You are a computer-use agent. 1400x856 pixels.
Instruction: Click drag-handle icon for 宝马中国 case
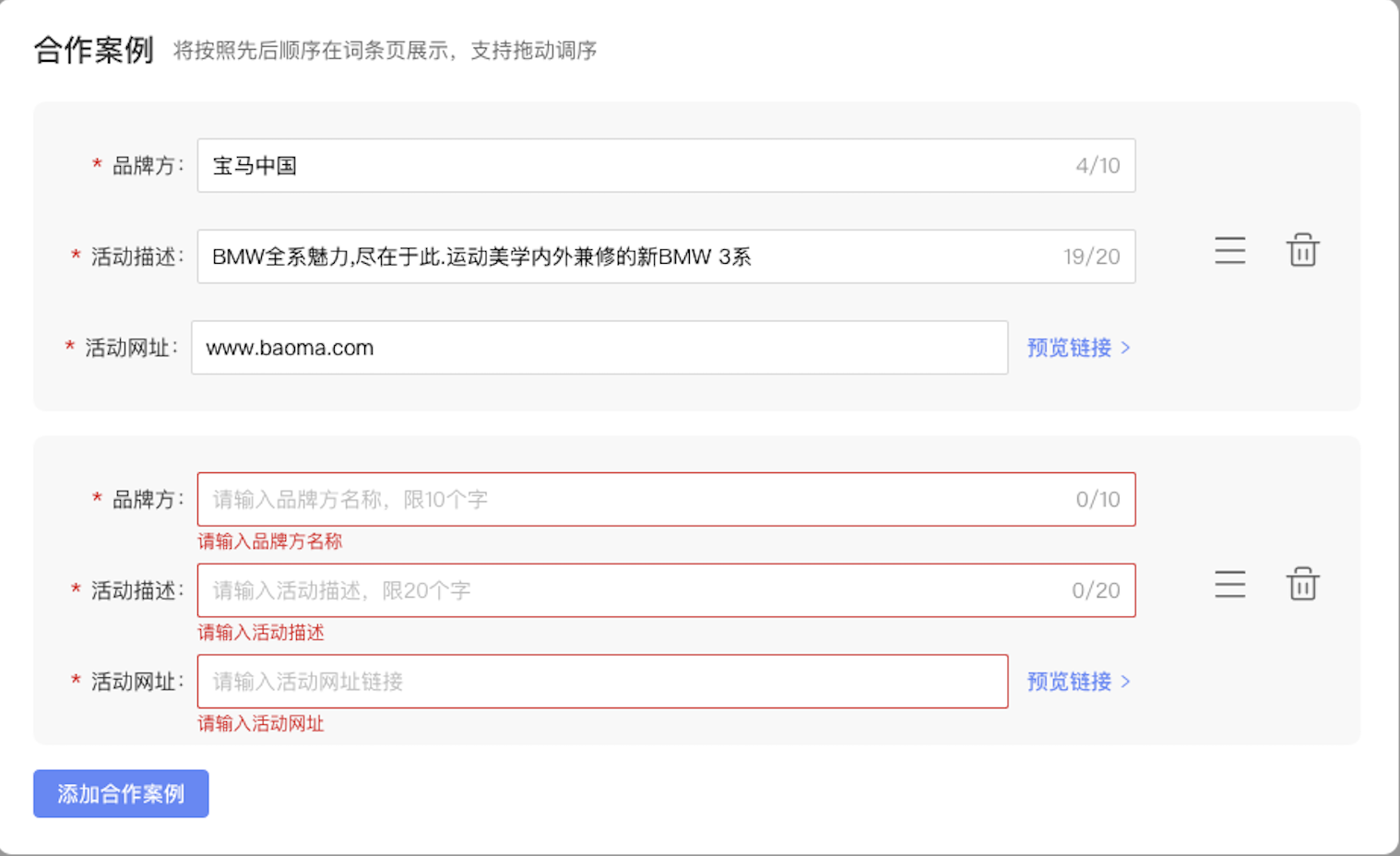pos(1229,250)
